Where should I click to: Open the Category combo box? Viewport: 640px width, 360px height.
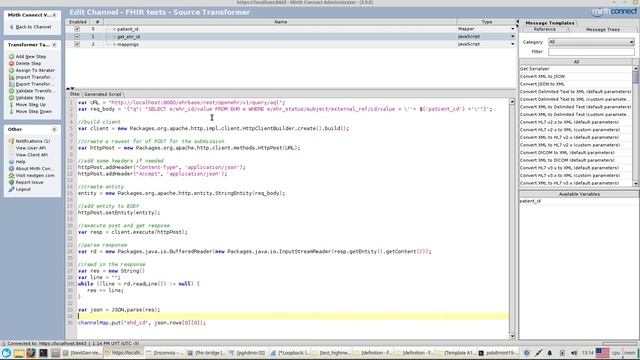coord(591,42)
